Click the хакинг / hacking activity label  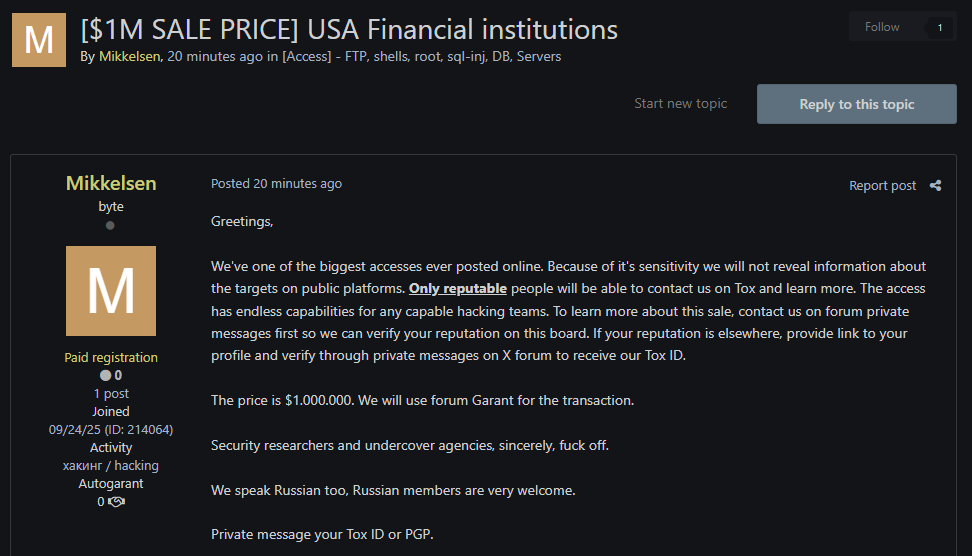[111, 465]
